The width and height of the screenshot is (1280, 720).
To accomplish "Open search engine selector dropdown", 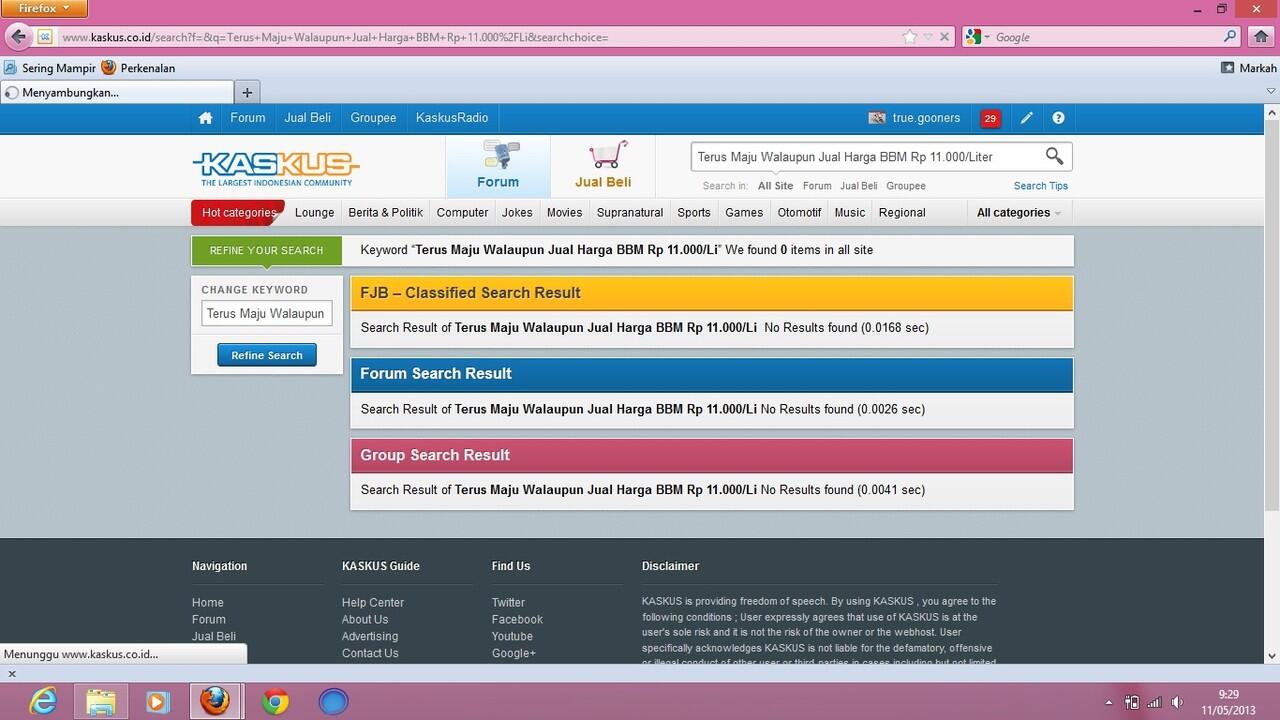I will pyautogui.click(x=978, y=37).
